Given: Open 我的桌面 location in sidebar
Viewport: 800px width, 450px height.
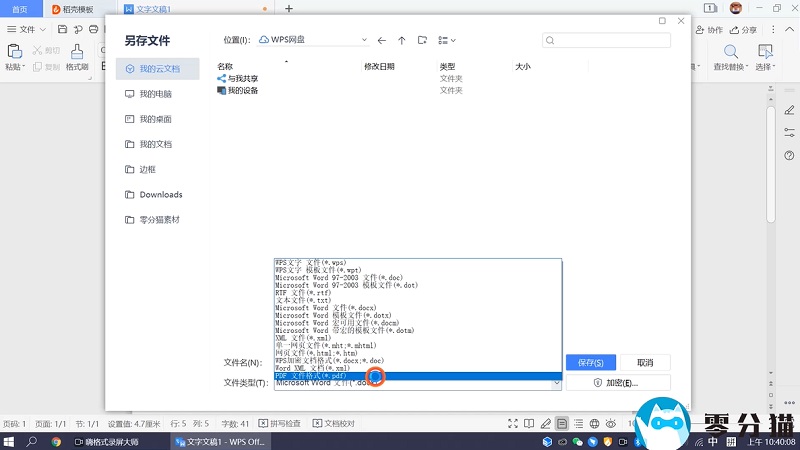Looking at the screenshot, I should point(157,119).
